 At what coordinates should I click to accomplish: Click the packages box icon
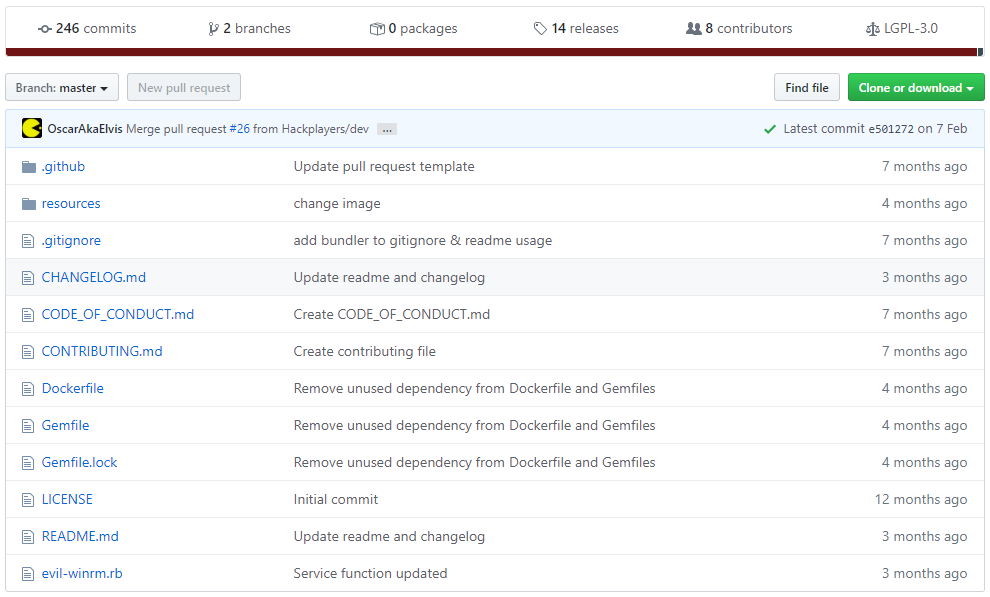tap(377, 29)
